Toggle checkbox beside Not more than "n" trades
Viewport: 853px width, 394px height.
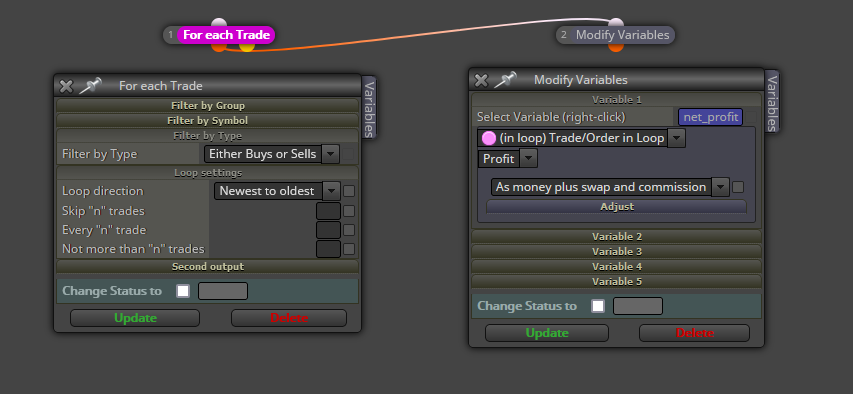(x=349, y=249)
